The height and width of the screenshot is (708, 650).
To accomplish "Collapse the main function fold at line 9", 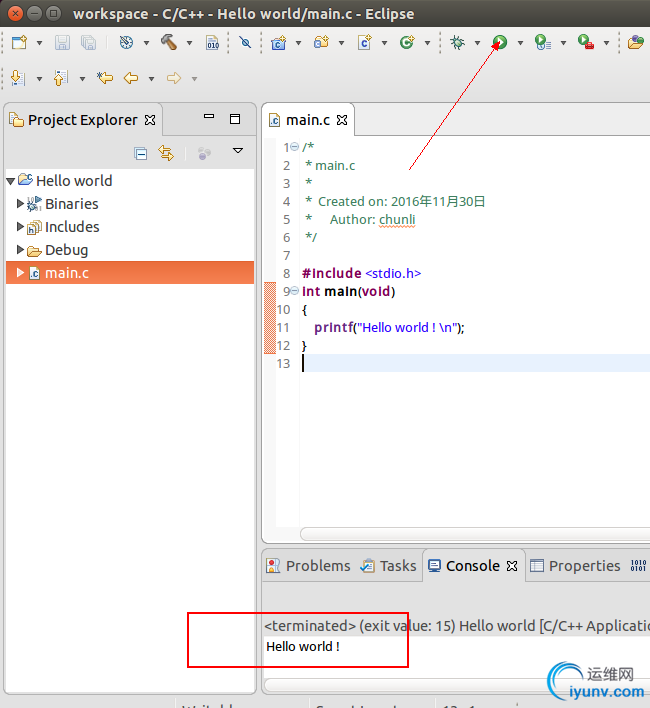I will click(294, 291).
